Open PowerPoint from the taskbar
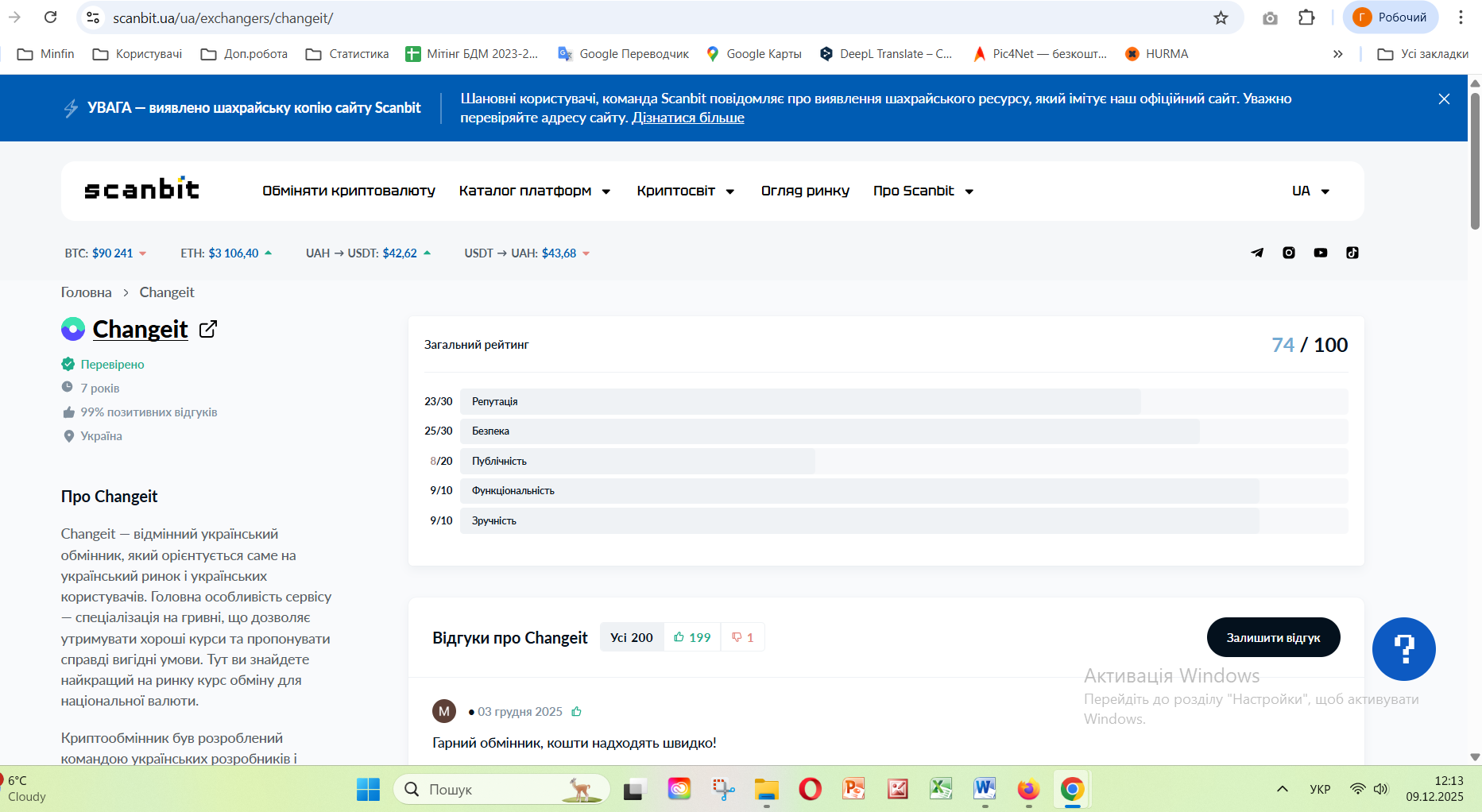Image resolution: width=1482 pixels, height=812 pixels. (x=854, y=789)
